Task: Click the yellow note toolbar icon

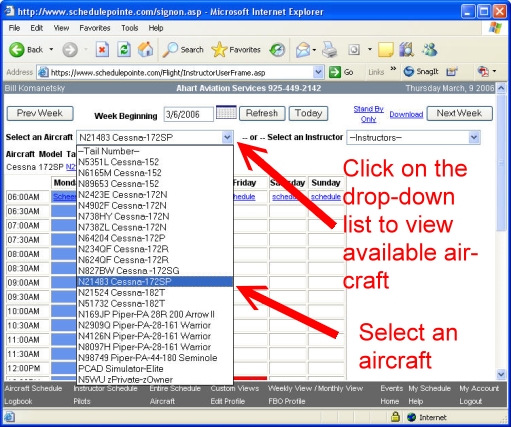Action: point(386,50)
